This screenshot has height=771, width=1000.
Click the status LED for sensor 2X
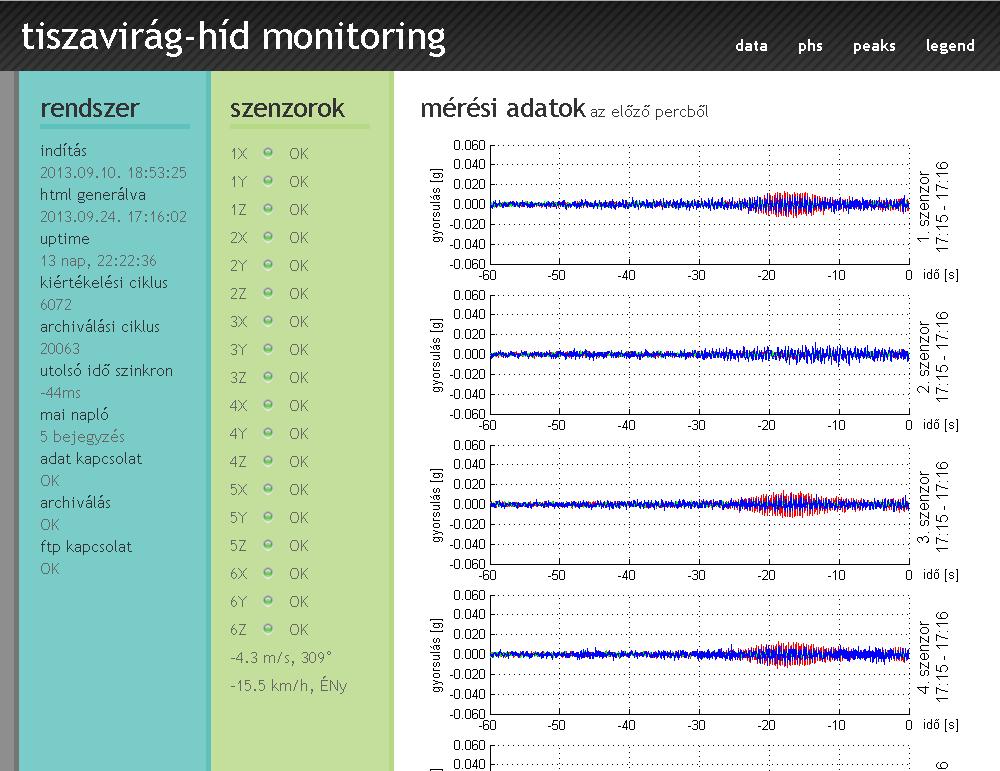coord(268,237)
